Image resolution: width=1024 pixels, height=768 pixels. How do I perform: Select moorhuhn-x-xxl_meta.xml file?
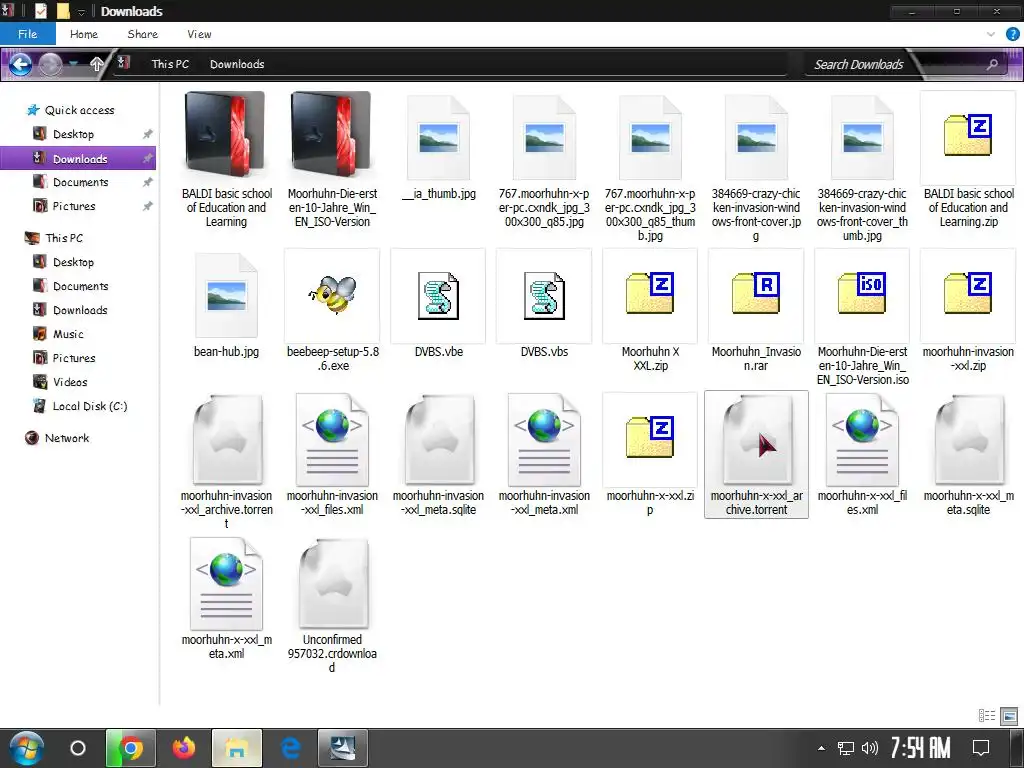[226, 599]
